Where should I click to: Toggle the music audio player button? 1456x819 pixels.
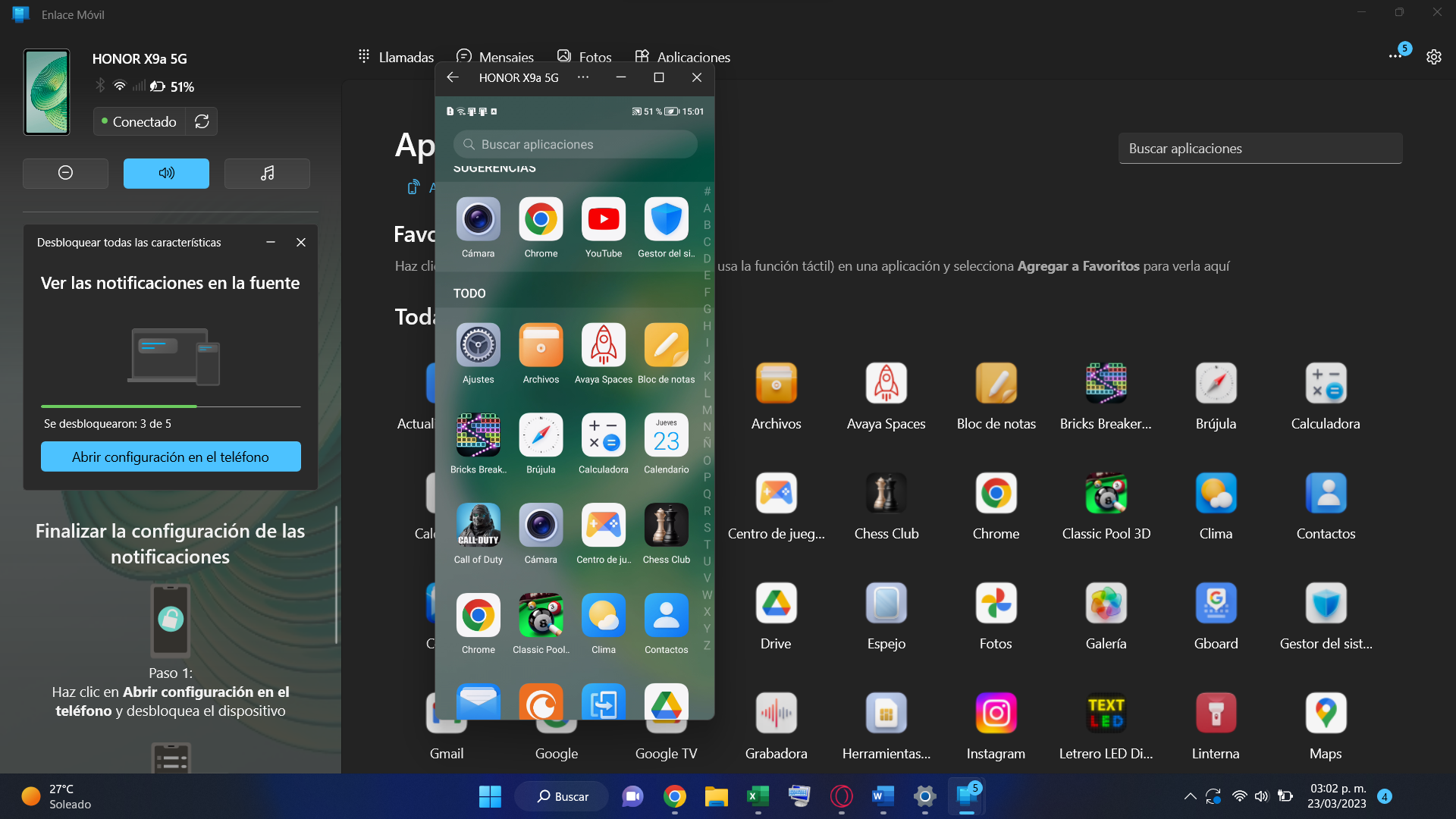pos(267,174)
